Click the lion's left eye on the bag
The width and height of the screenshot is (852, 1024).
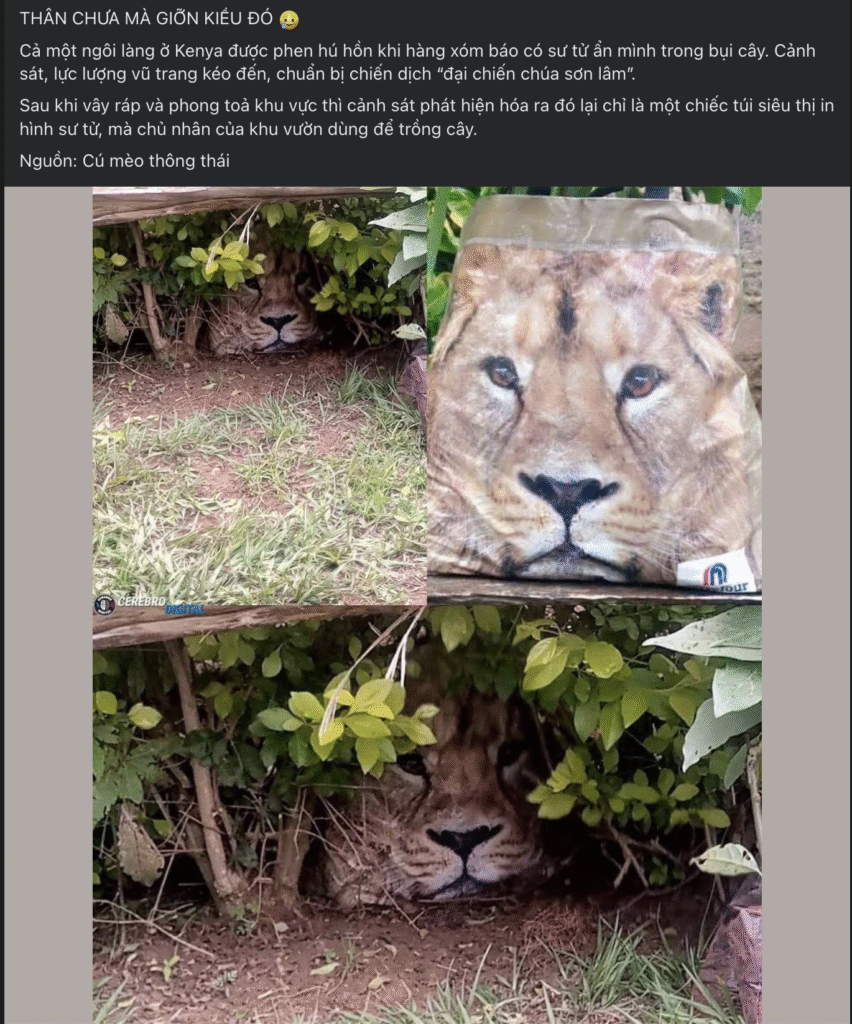(501, 372)
